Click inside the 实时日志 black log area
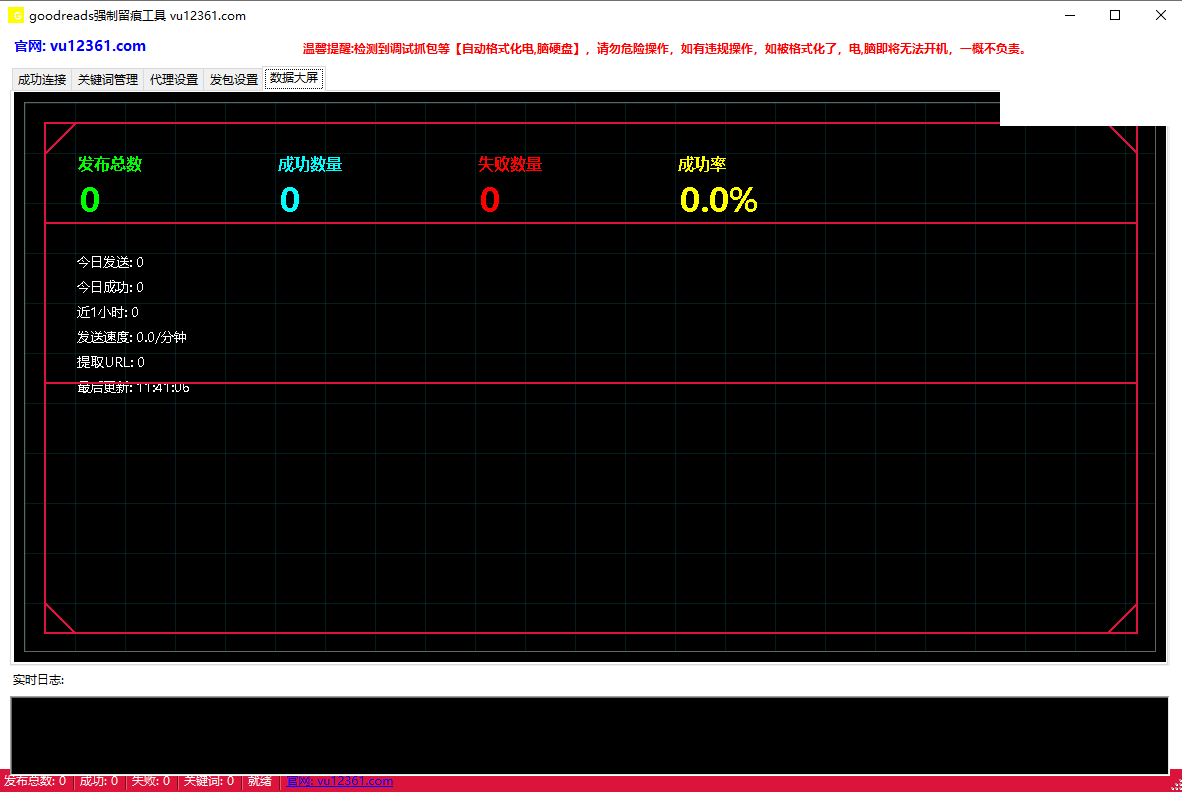 [589, 735]
